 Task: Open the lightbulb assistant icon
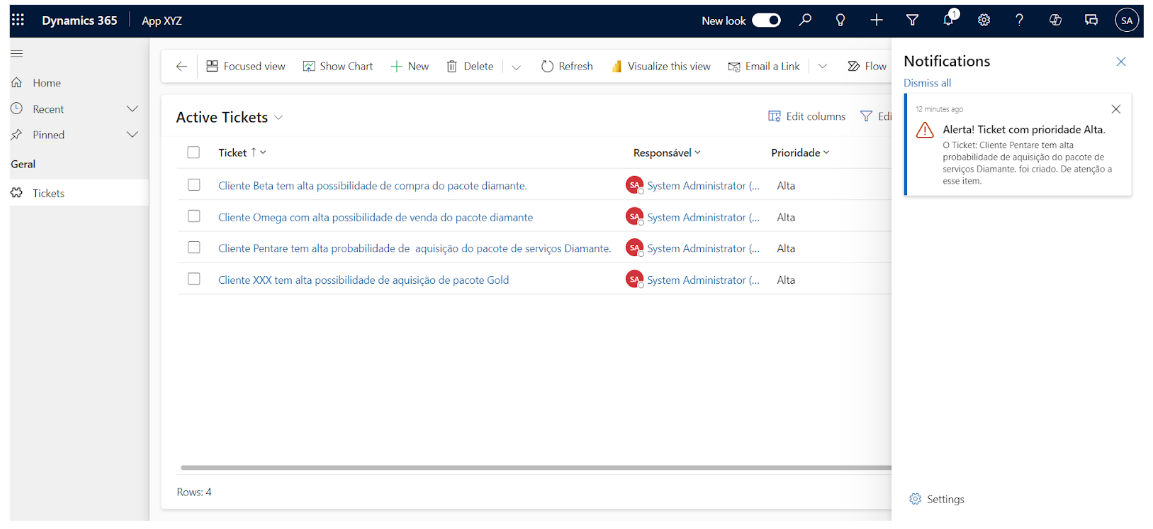[841, 20]
